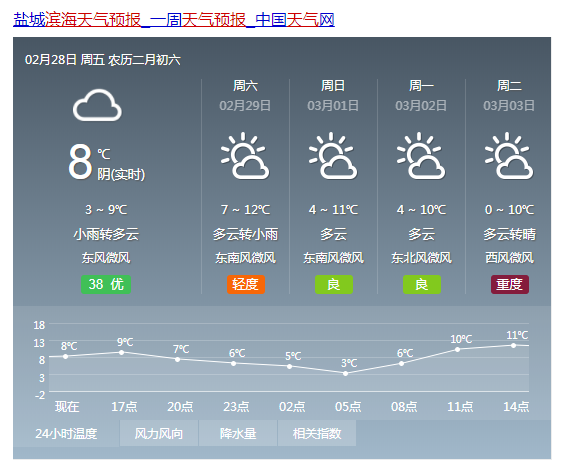Select the 周日 forecast heading
Image resolution: width=563 pixels, height=464 pixels.
(333, 86)
